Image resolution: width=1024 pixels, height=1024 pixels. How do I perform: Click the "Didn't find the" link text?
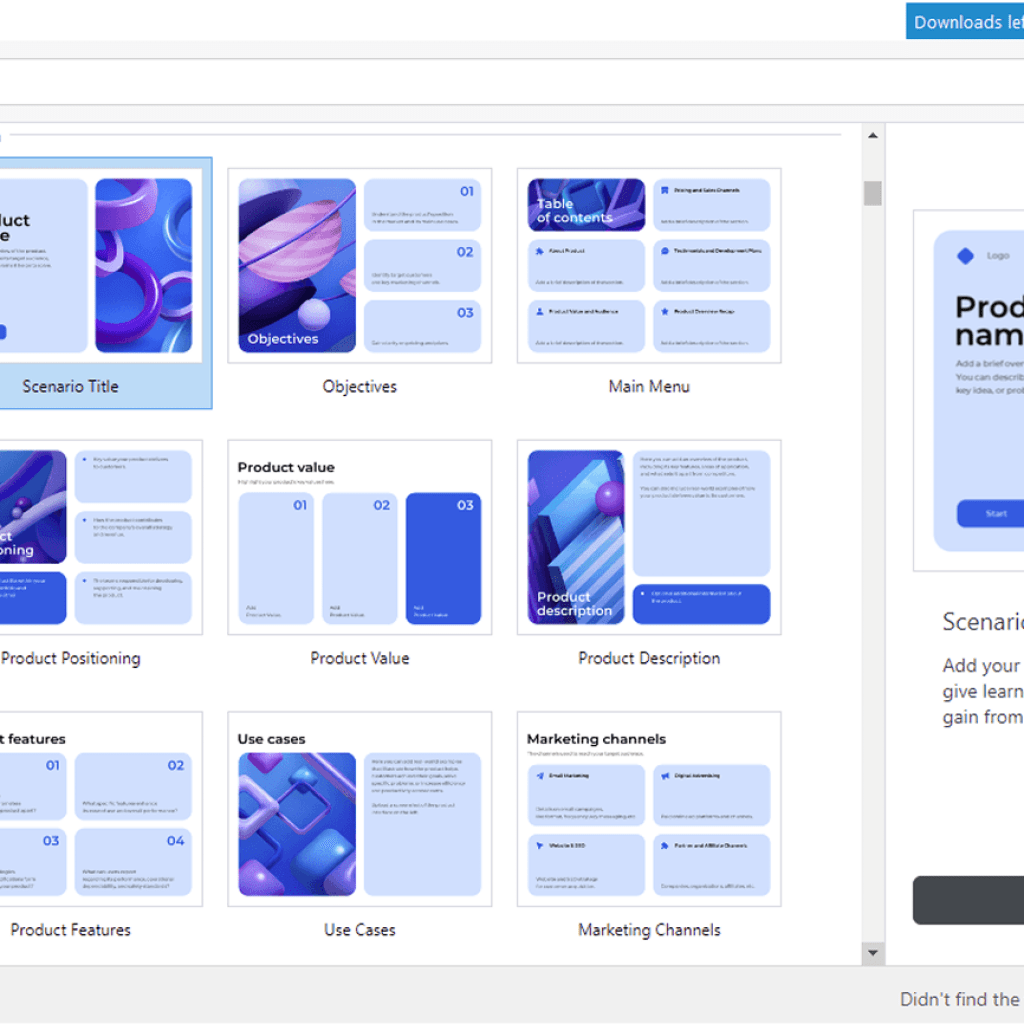[x=960, y=999]
